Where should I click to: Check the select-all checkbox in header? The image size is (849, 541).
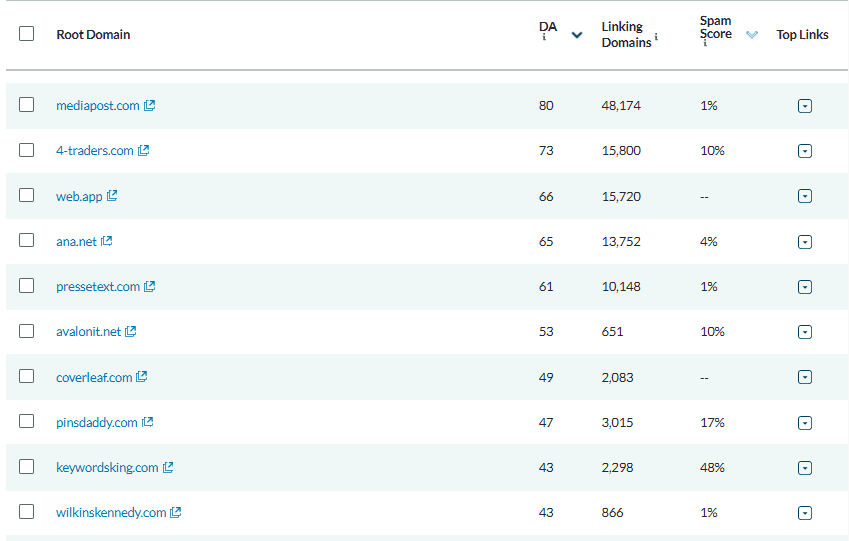click(x=27, y=34)
